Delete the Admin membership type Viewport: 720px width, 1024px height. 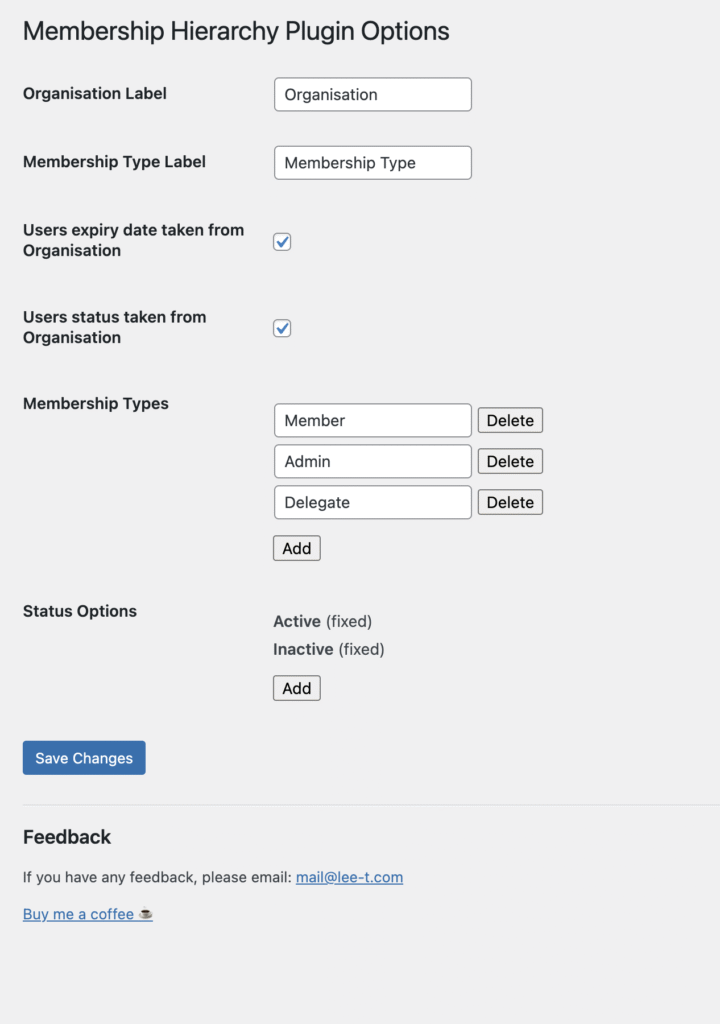tap(510, 461)
